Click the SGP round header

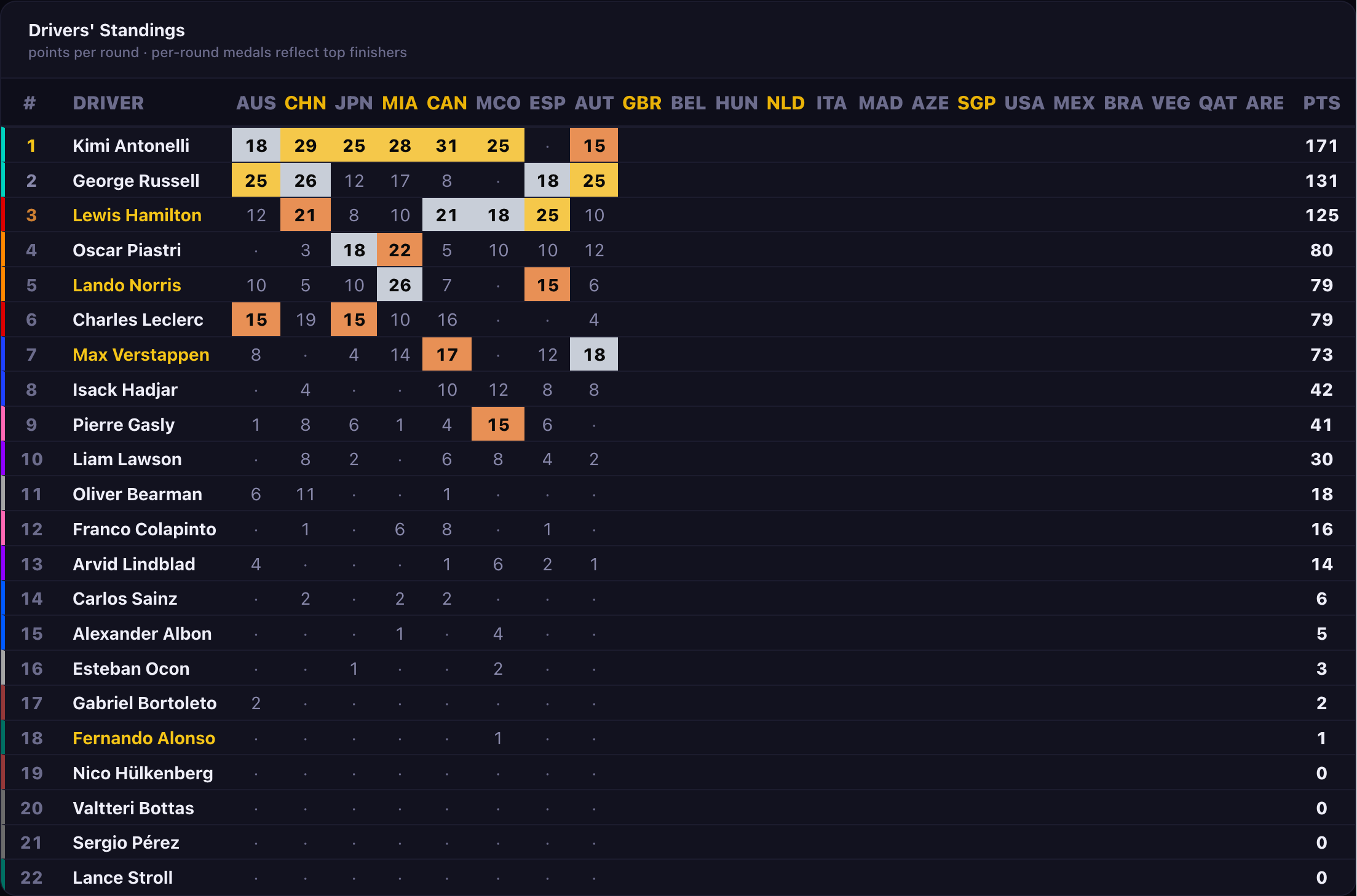tap(976, 103)
